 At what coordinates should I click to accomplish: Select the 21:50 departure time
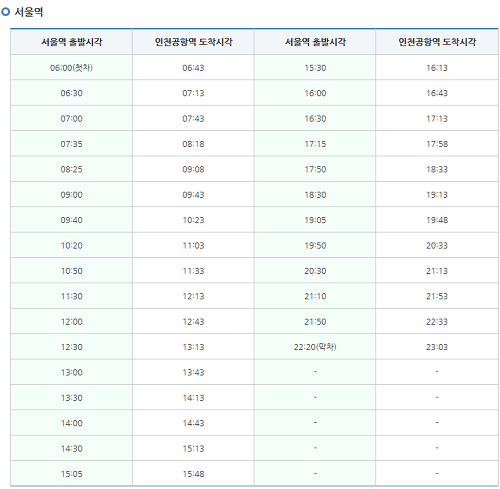coord(315,322)
